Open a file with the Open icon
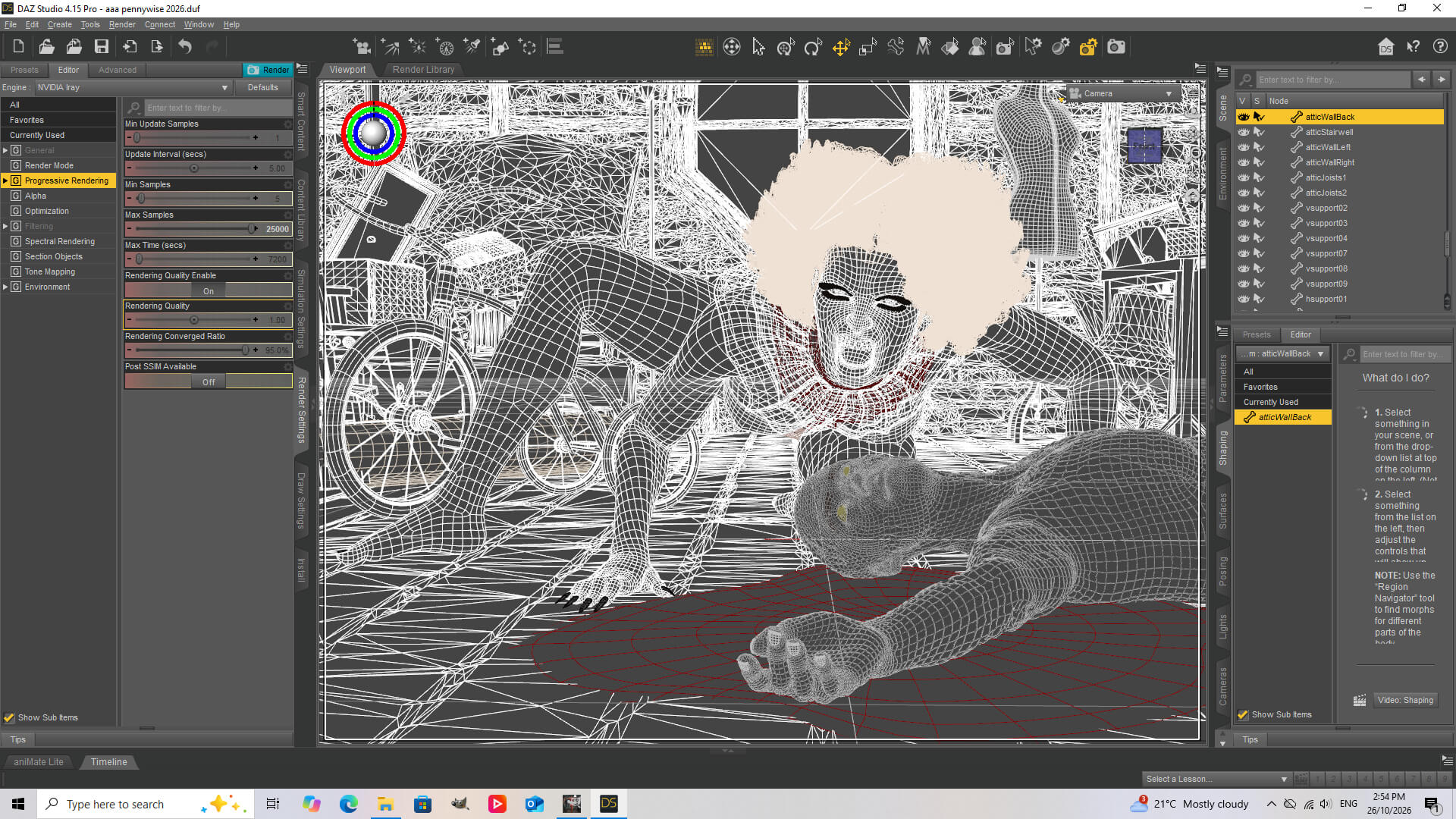Image resolution: width=1456 pixels, height=819 pixels. (x=46, y=47)
